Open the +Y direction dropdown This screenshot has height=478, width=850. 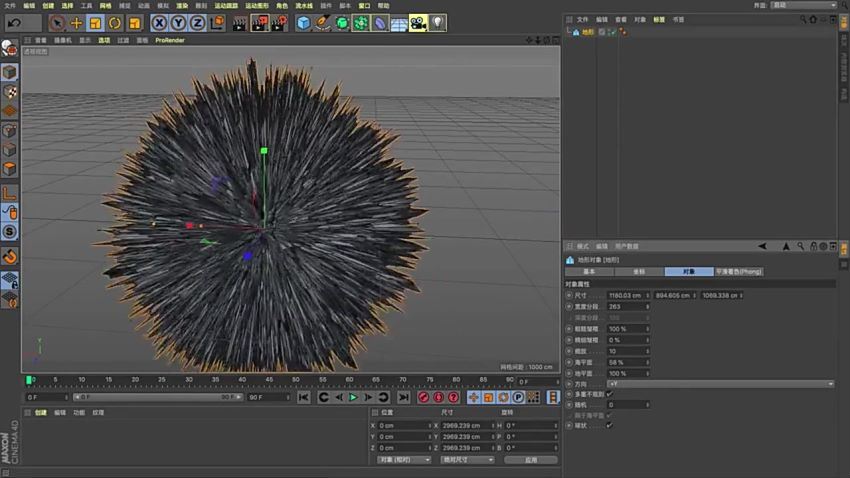(x=720, y=384)
